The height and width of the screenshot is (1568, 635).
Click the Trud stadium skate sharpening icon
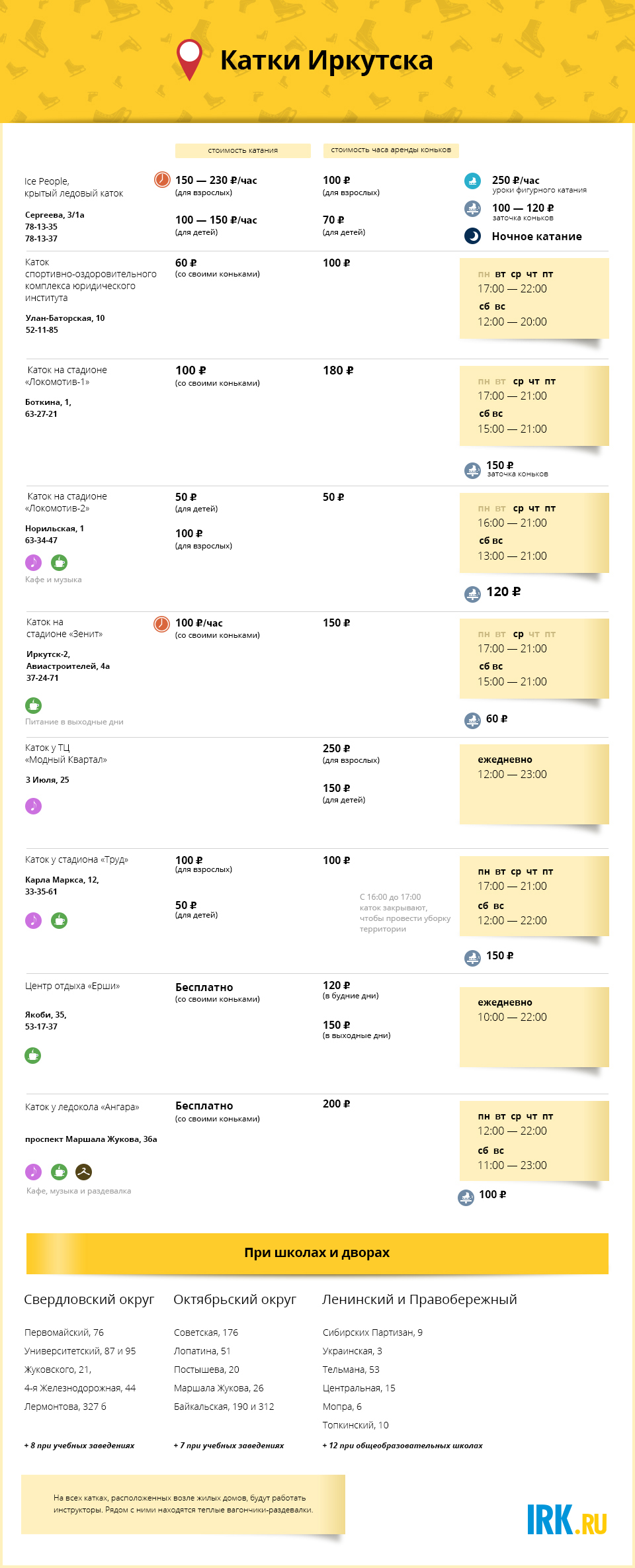472,957
